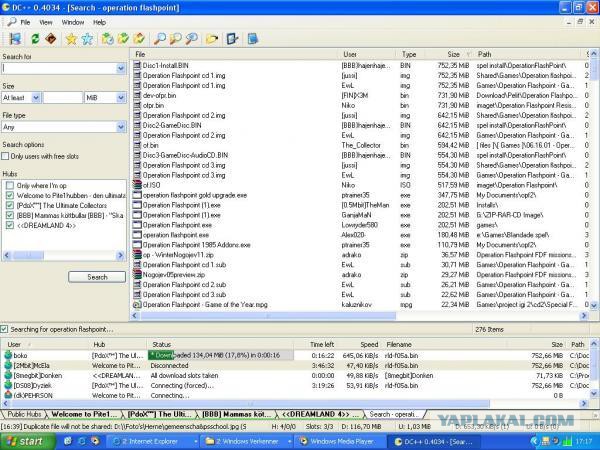Open Windows Media Player quick launch icon
The width and height of the screenshot is (600, 450).
point(94,441)
